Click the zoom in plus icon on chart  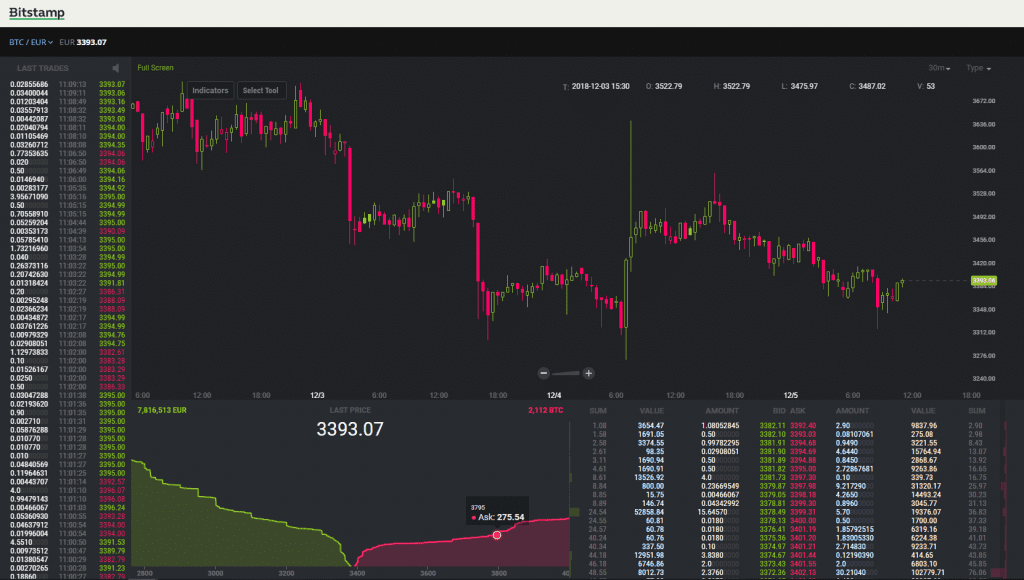(x=589, y=373)
